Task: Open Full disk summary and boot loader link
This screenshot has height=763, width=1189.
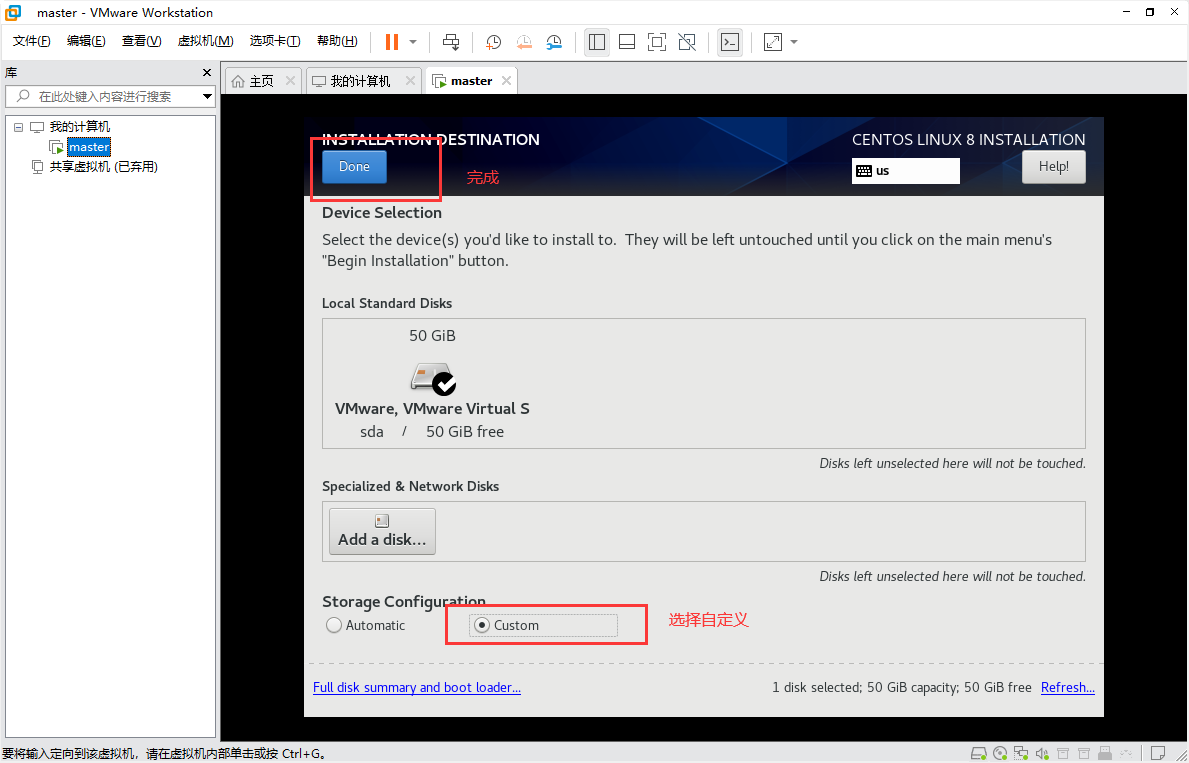Action: 416,687
